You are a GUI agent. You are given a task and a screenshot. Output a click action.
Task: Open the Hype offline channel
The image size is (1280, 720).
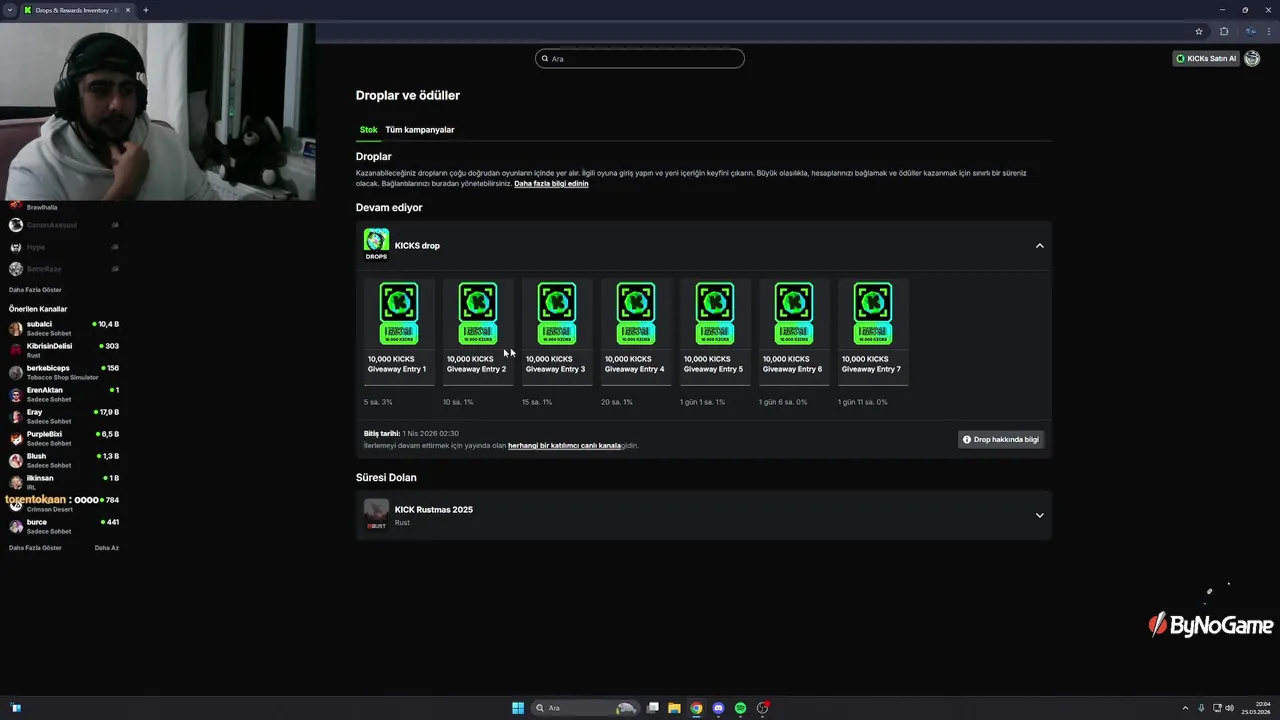64,247
